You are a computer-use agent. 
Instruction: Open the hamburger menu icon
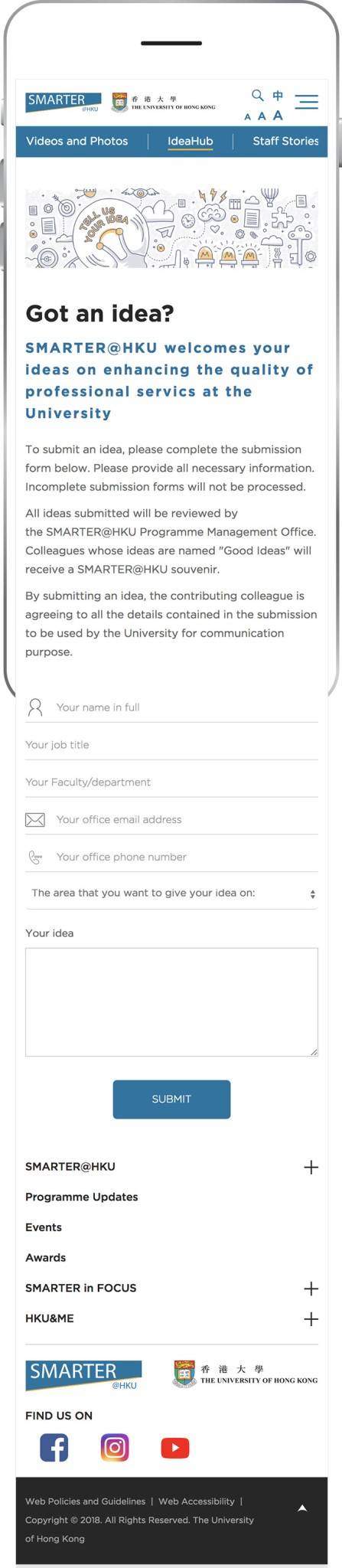point(306,102)
